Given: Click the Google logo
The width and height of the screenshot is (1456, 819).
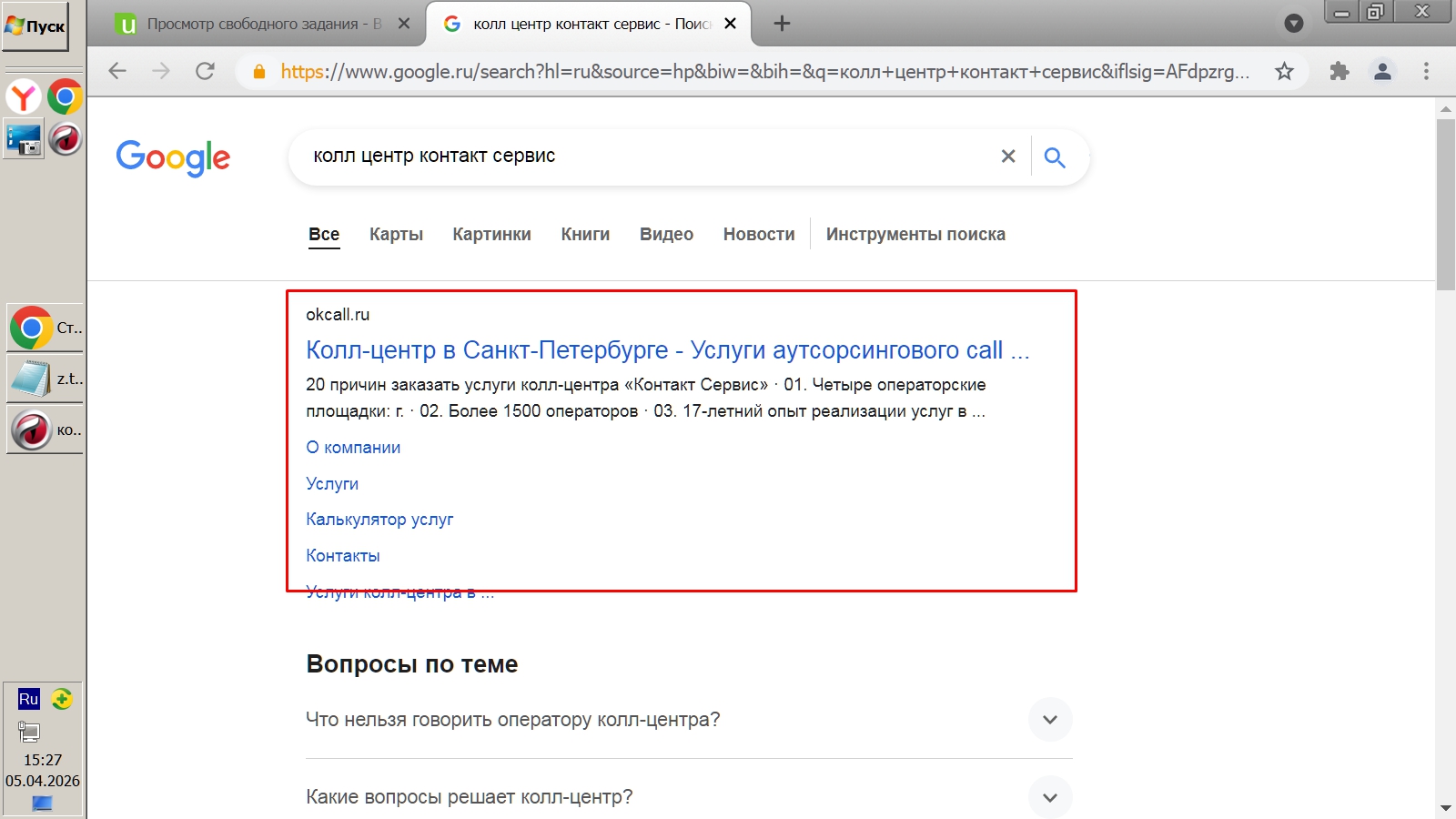Looking at the screenshot, I should (173, 157).
